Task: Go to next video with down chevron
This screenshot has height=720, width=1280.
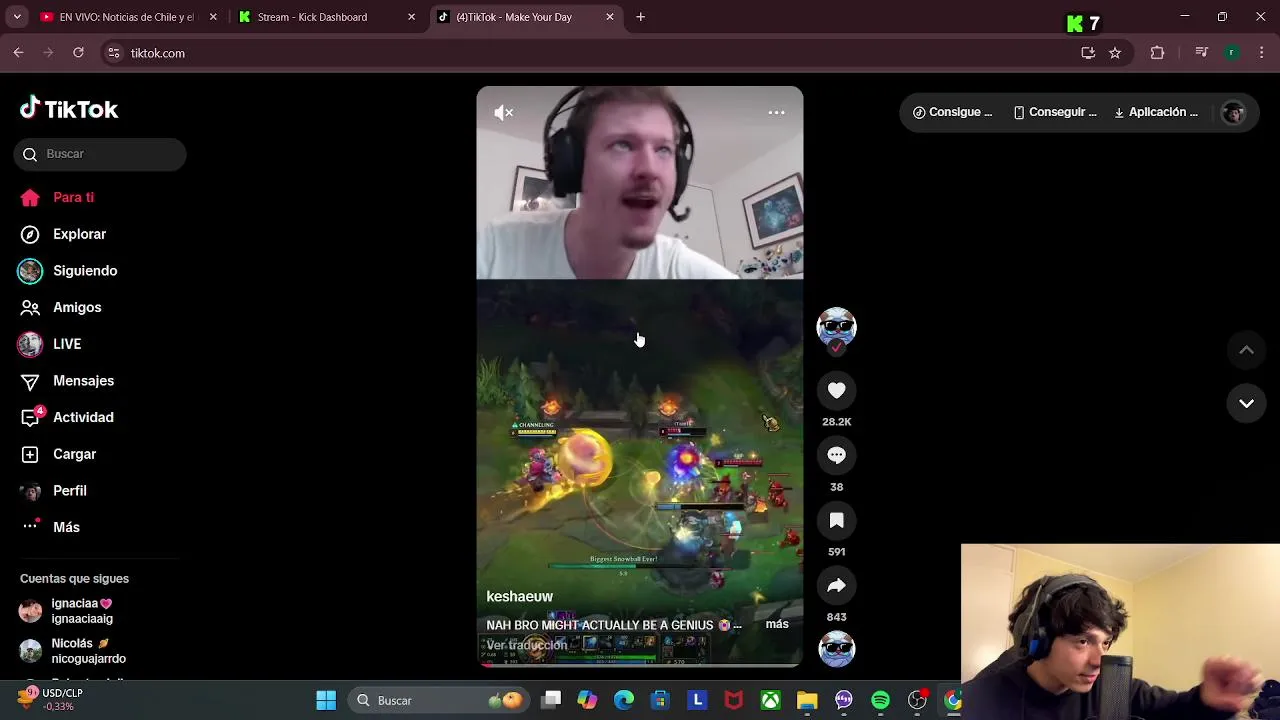Action: [1246, 404]
